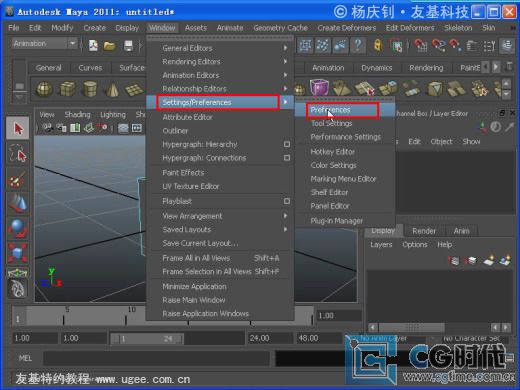
Task: Click Show in the Channel Box
Action: tap(471, 141)
